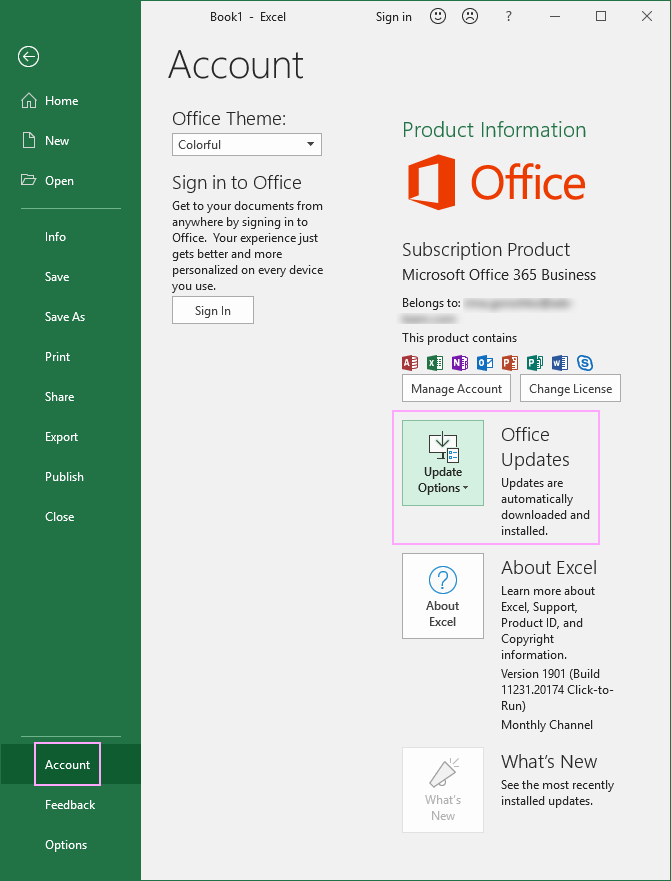The height and width of the screenshot is (881, 671).
Task: Click 'Microsoft Office 365 Business' text
Action: (x=499, y=275)
